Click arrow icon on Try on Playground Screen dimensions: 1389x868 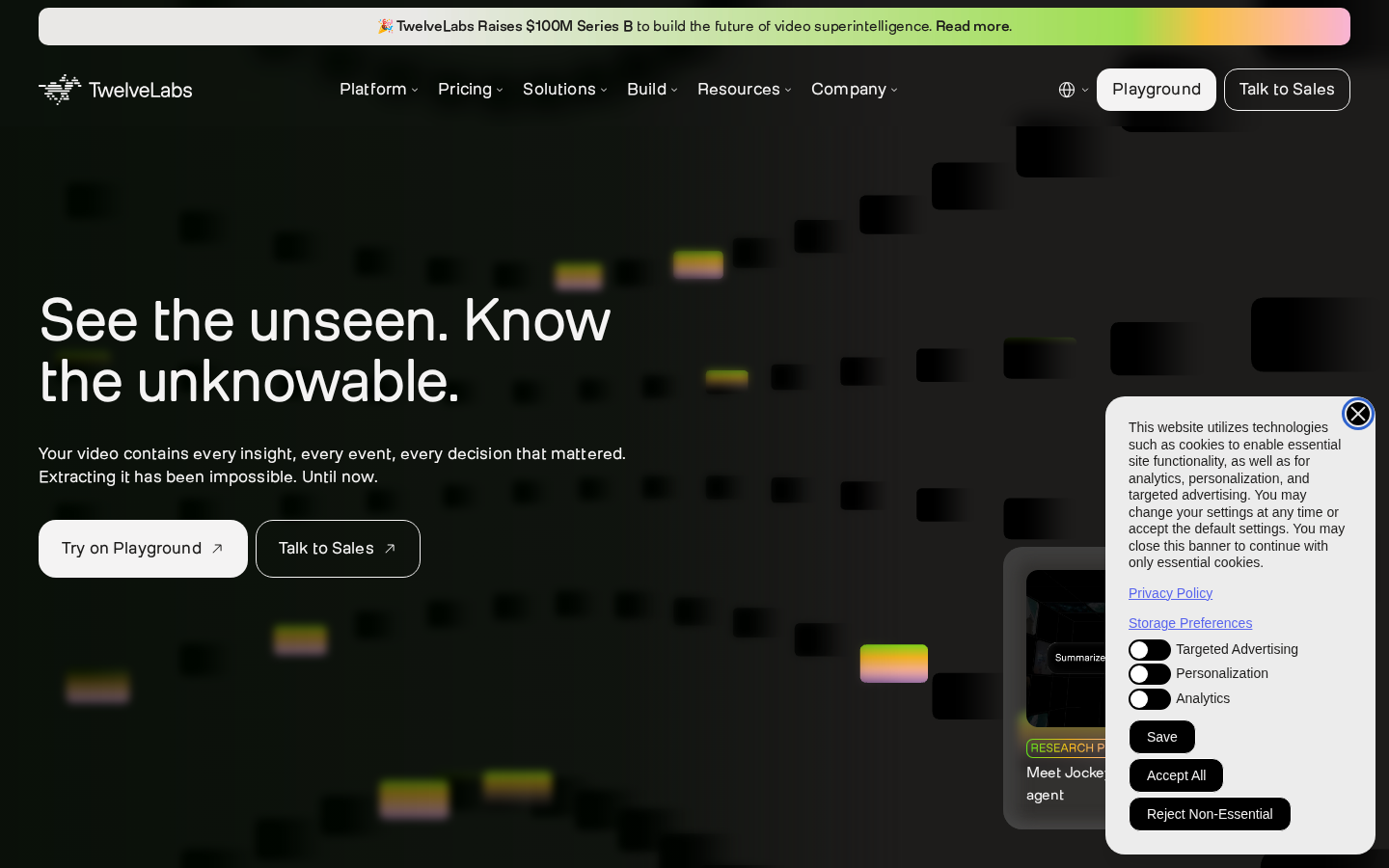[x=217, y=549]
